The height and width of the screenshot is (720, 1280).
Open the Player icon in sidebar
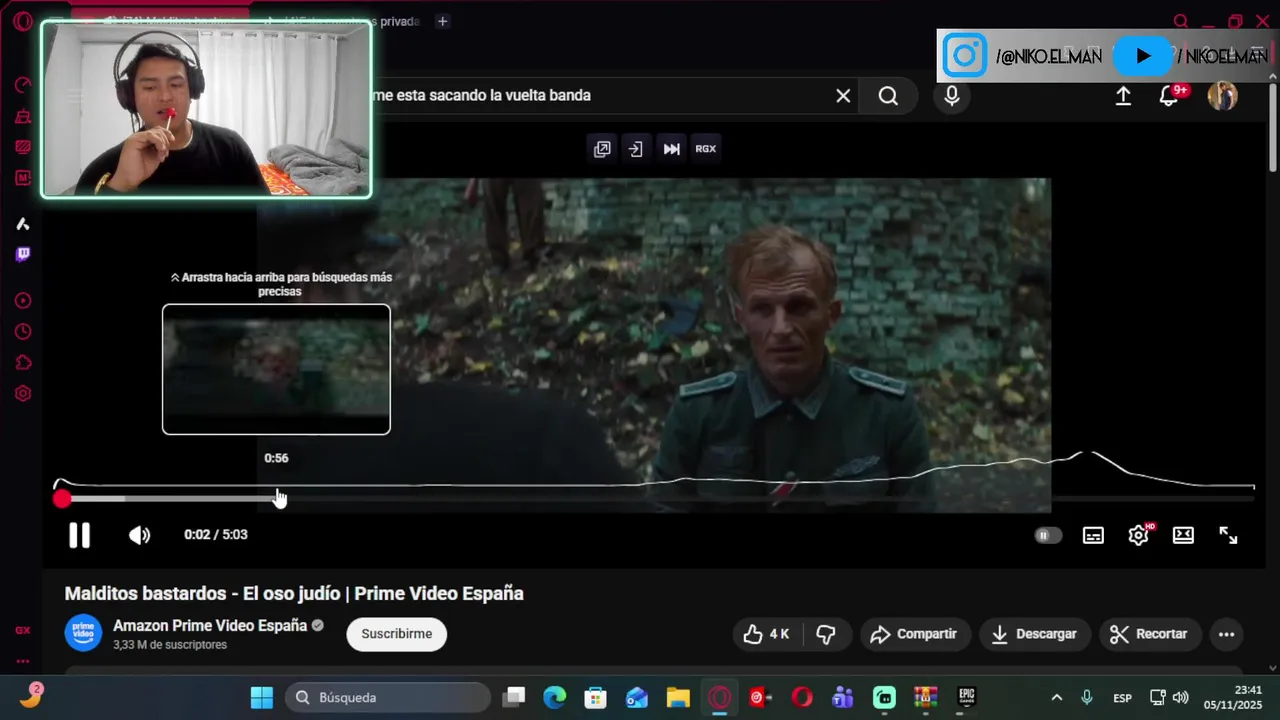(22, 301)
